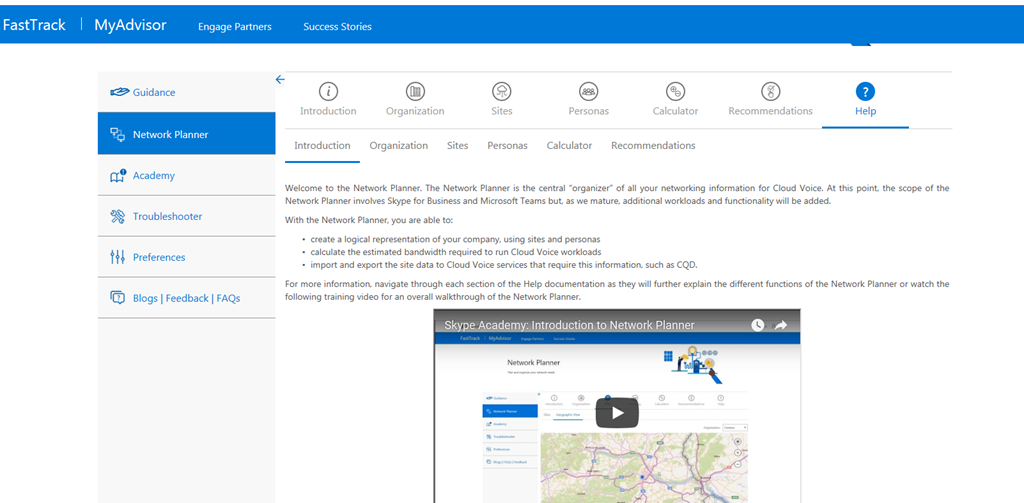The height and width of the screenshot is (503, 1024).
Task: Select the Personas help sub-tab
Action: 507,146
